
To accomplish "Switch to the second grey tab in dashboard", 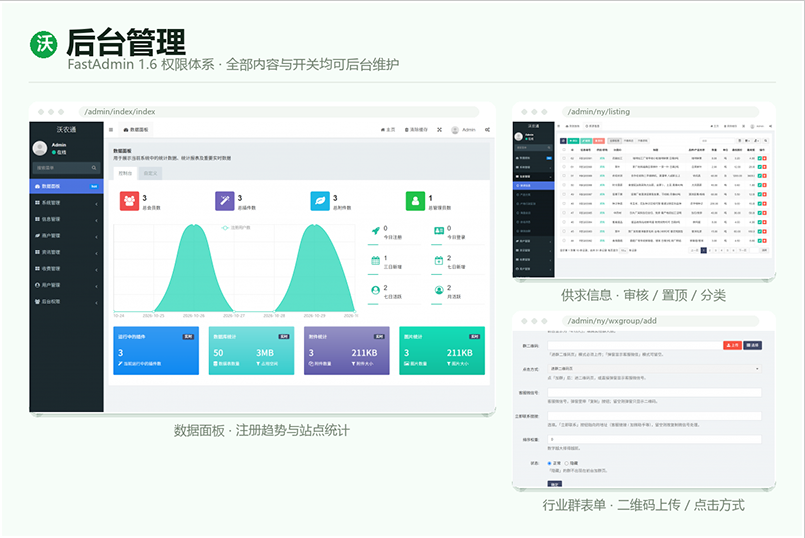I will coord(150,174).
